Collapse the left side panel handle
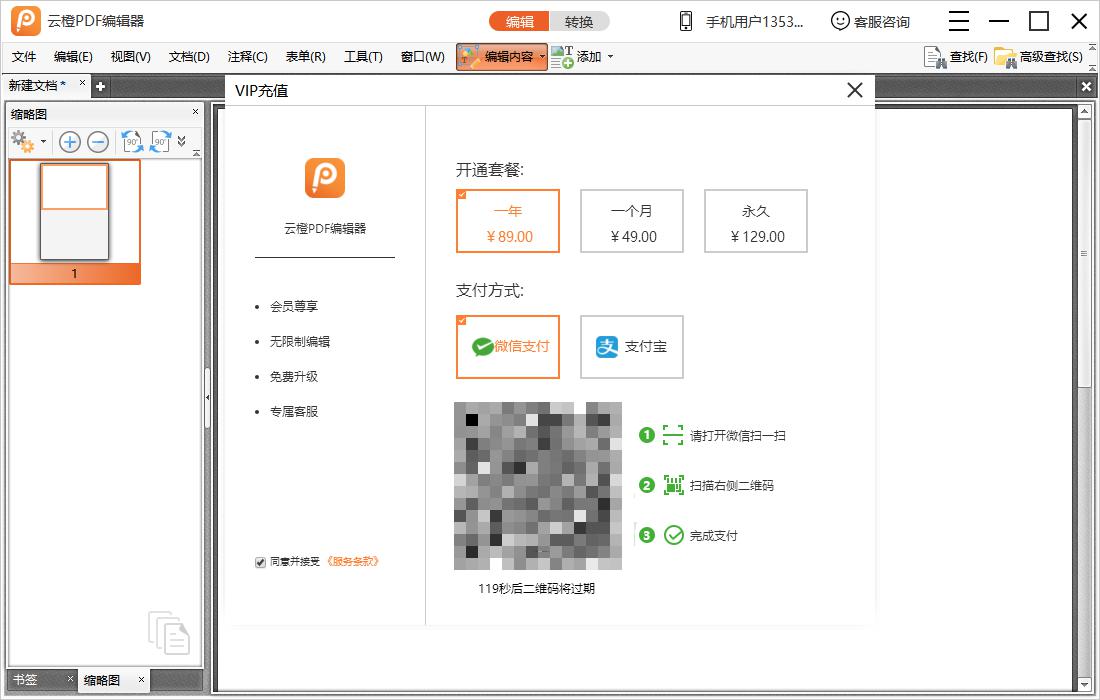 [x=208, y=398]
